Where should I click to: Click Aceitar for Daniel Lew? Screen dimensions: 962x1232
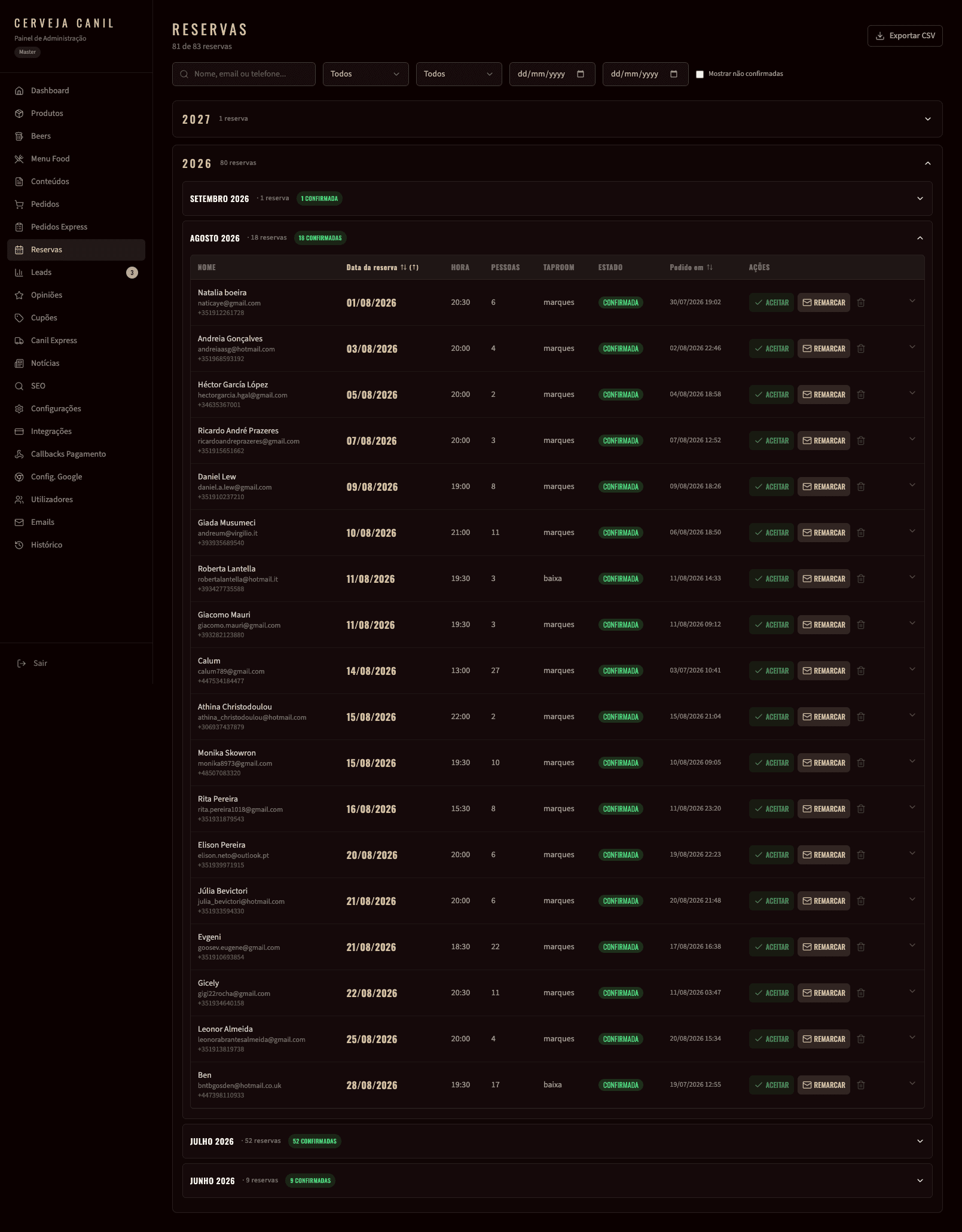pyautogui.click(x=771, y=487)
